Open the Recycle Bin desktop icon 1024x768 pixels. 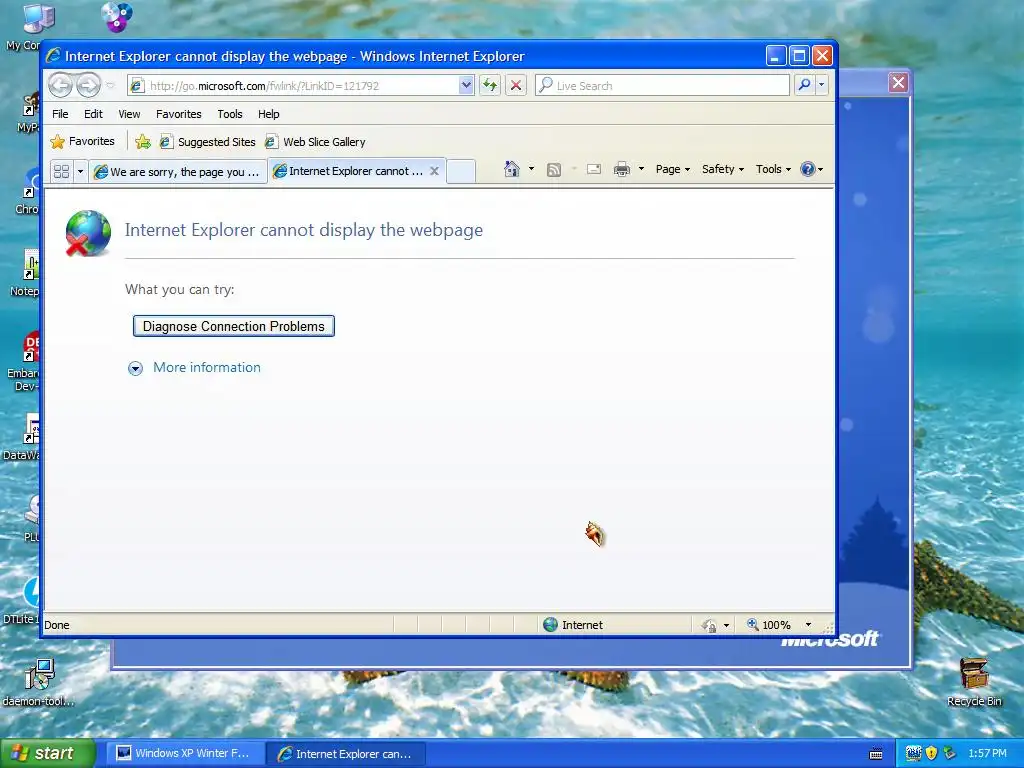tap(974, 682)
